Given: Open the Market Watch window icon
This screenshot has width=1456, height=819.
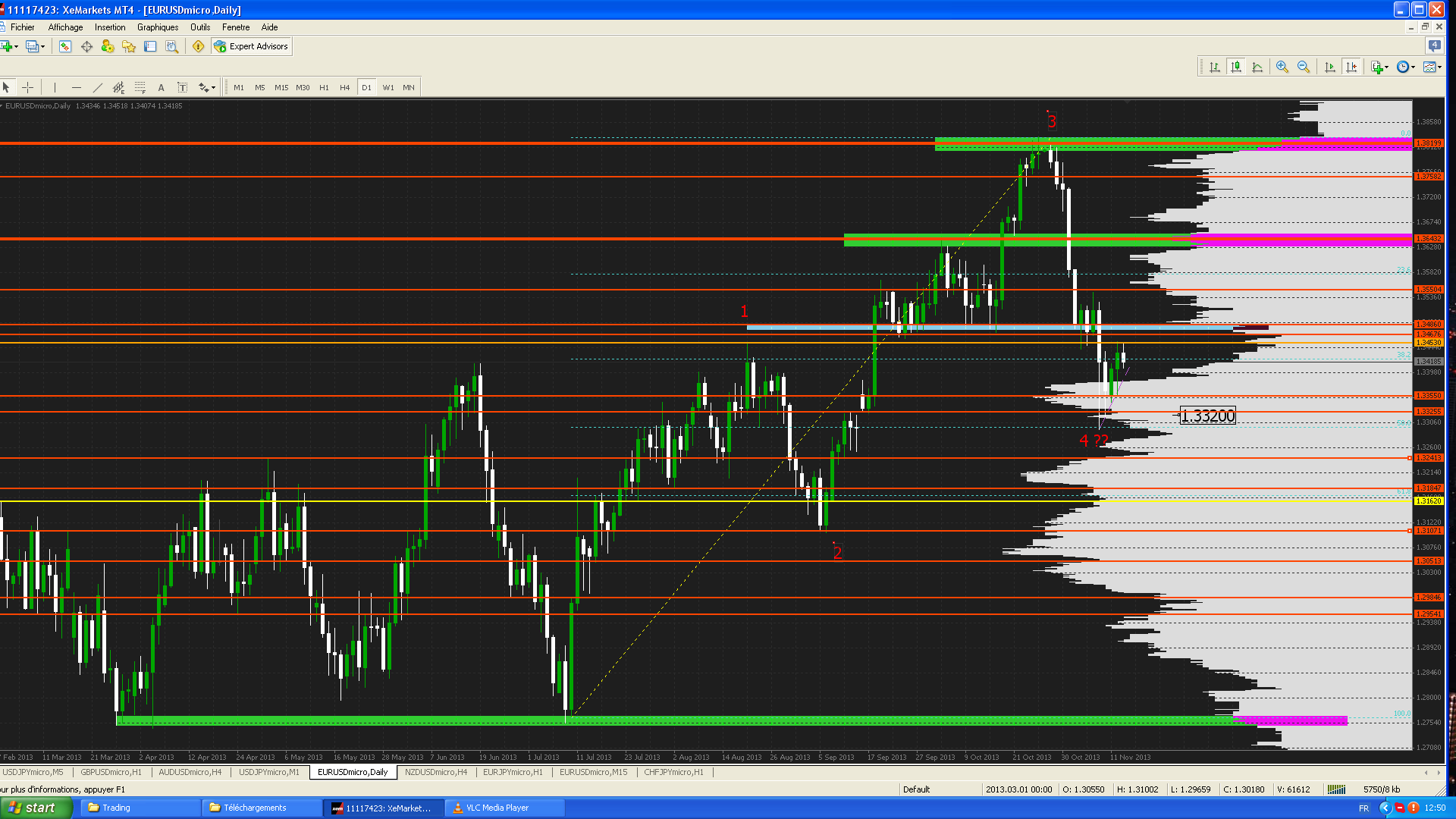Looking at the screenshot, I should tap(65, 46).
